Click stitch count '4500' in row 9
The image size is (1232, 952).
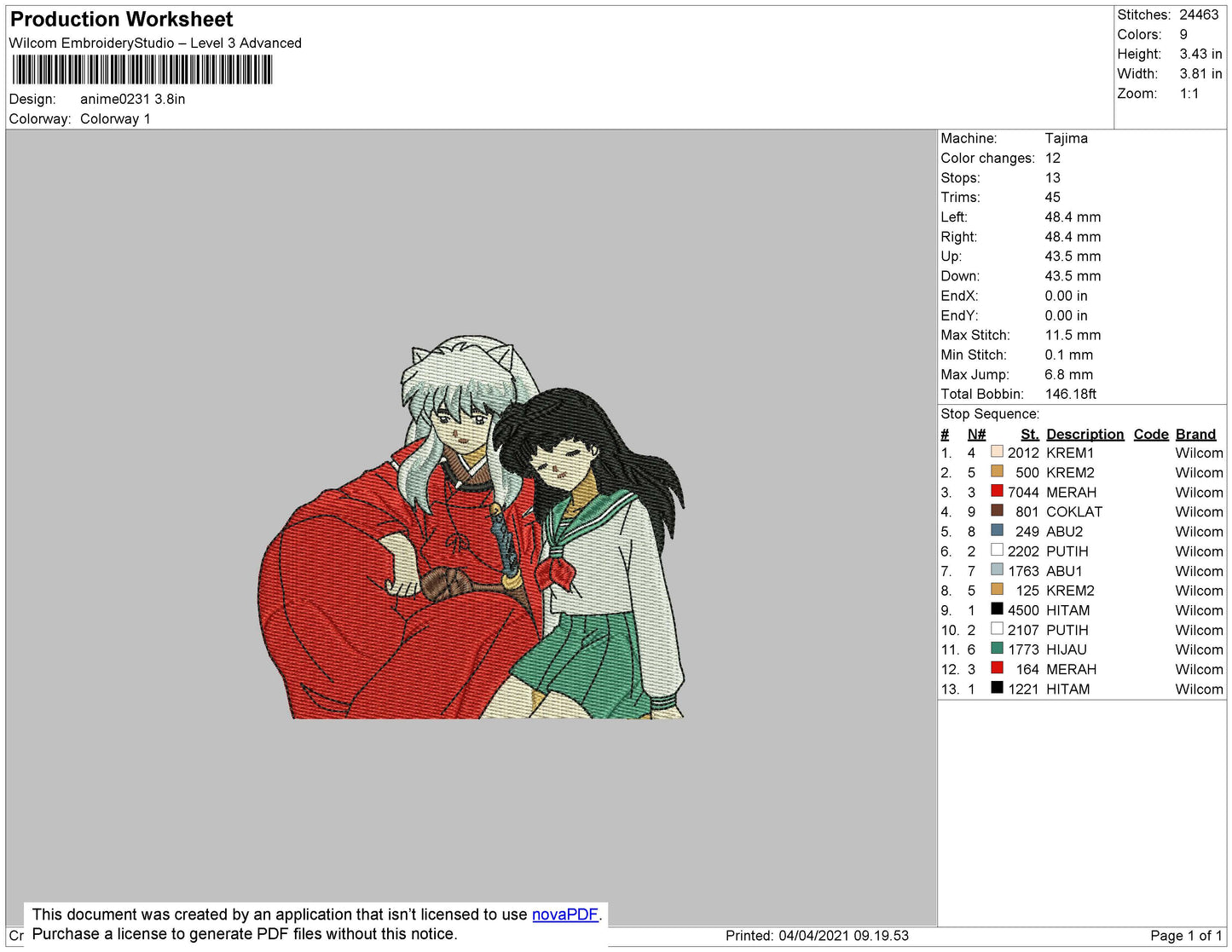(x=1023, y=610)
